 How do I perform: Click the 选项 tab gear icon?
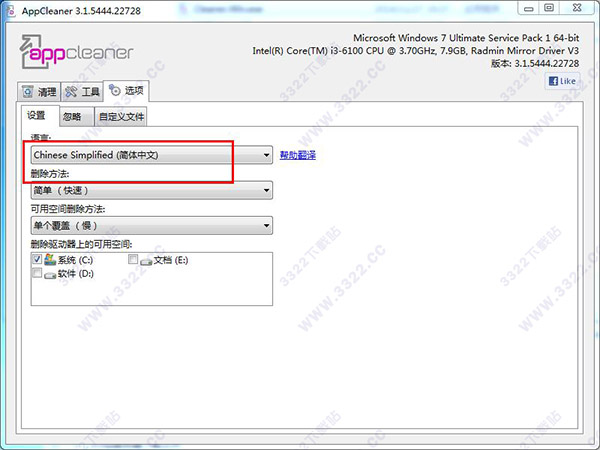tap(115, 90)
